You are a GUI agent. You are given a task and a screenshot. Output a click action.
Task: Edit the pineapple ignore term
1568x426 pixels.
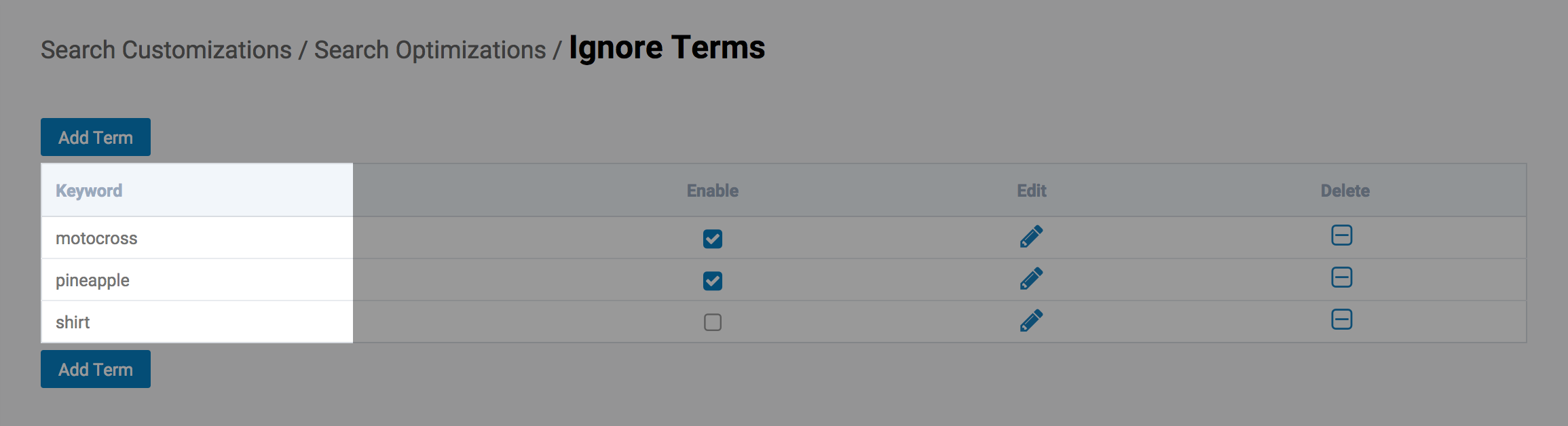[x=1031, y=279]
